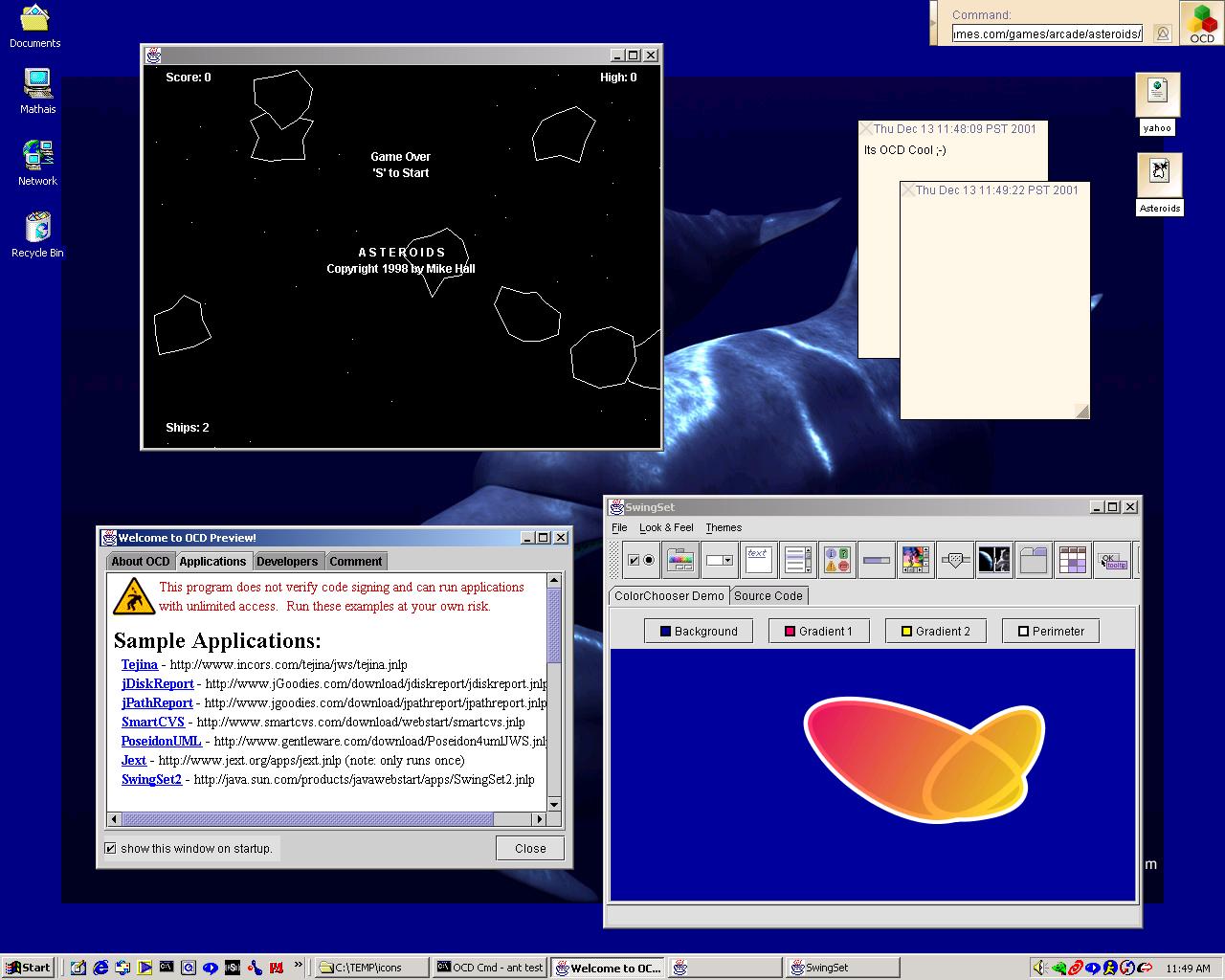The width and height of the screenshot is (1225, 980).
Task: Select the TabbedPane demo toolbar icon
Action: coord(1034,560)
